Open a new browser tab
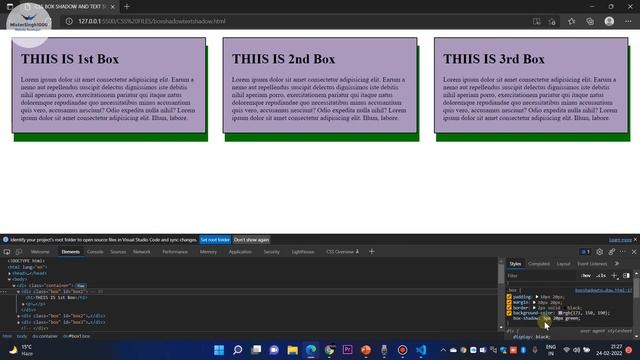Viewport: 640px width, 360px height. click(x=127, y=7)
